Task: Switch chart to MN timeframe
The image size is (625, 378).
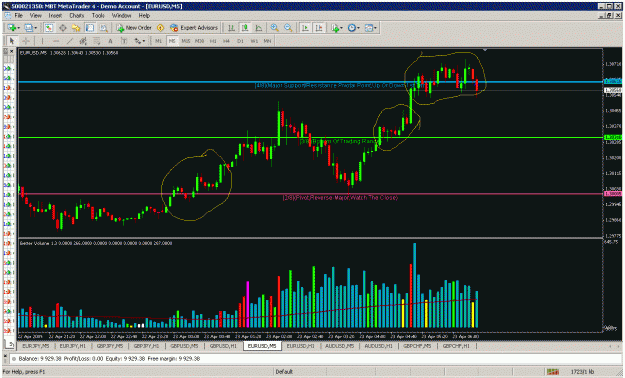Action: point(267,41)
